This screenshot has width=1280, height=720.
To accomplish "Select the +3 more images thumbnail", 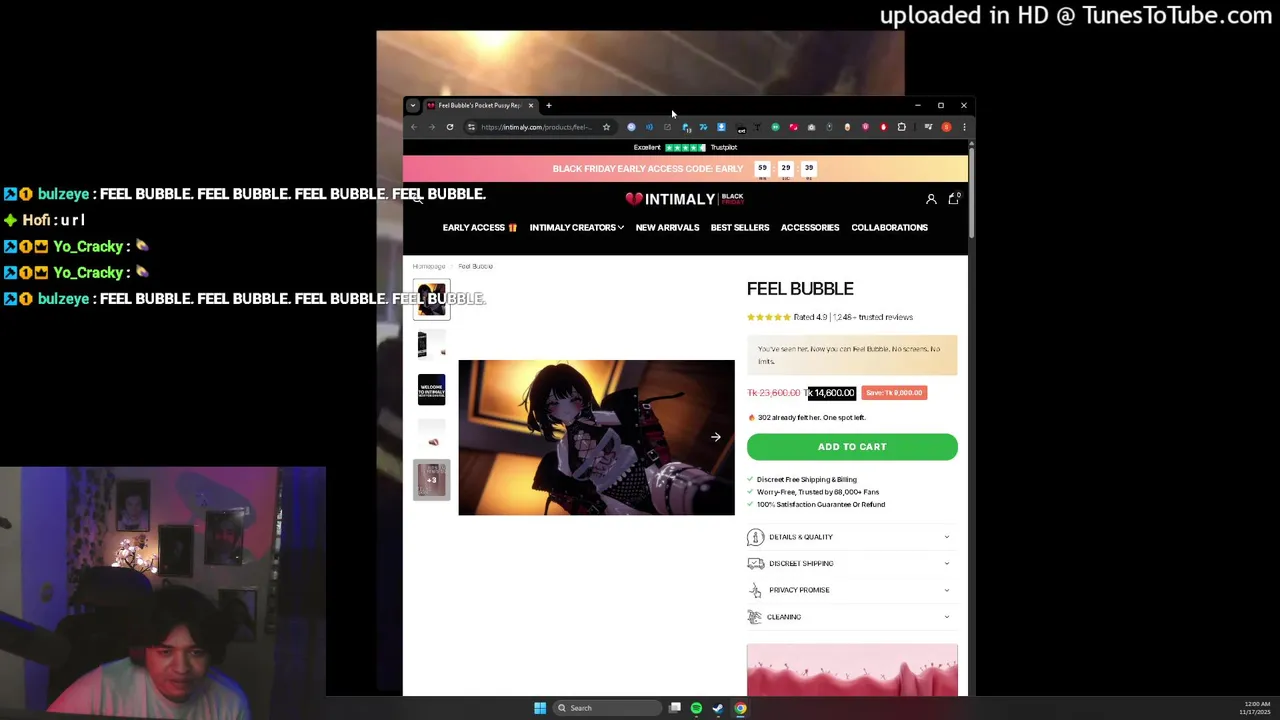I will (432, 480).
